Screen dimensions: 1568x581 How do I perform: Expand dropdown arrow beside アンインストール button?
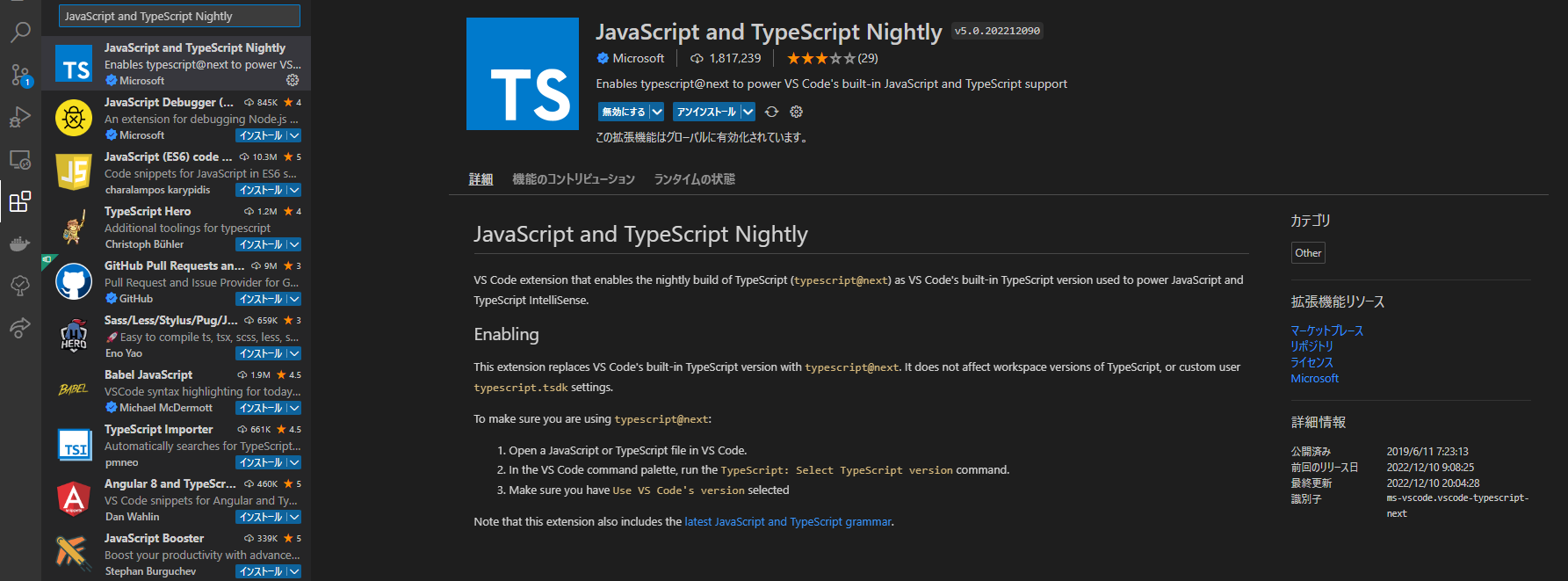(x=748, y=112)
